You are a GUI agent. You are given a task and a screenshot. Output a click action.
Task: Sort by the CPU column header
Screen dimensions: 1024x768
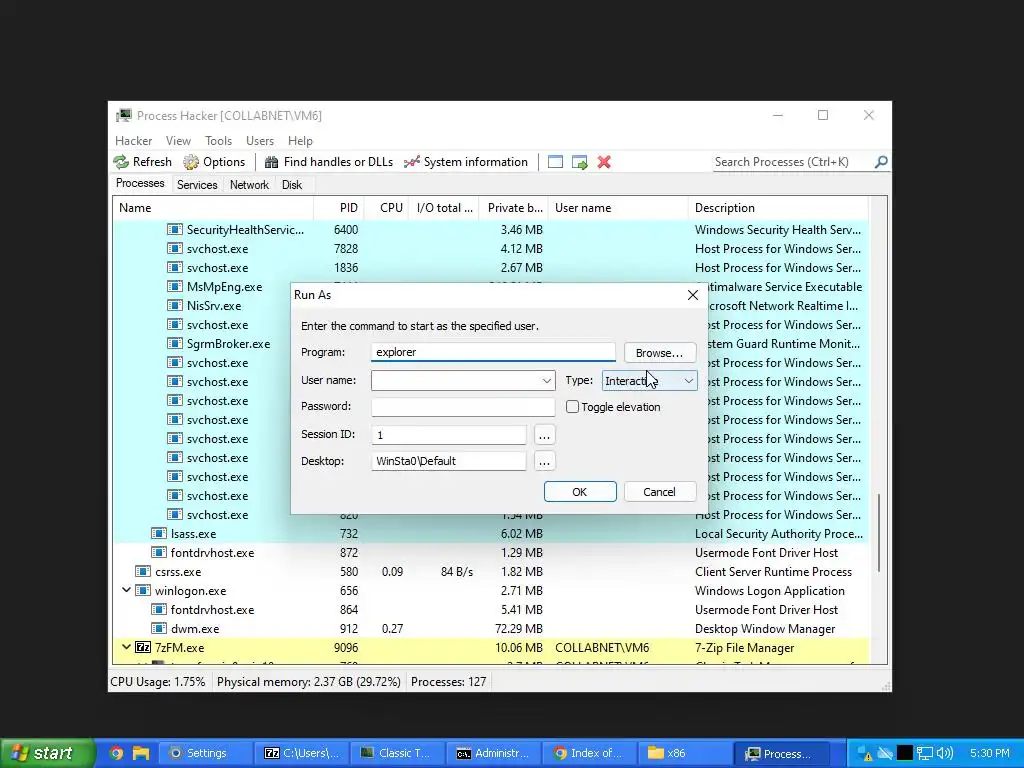pyautogui.click(x=386, y=208)
